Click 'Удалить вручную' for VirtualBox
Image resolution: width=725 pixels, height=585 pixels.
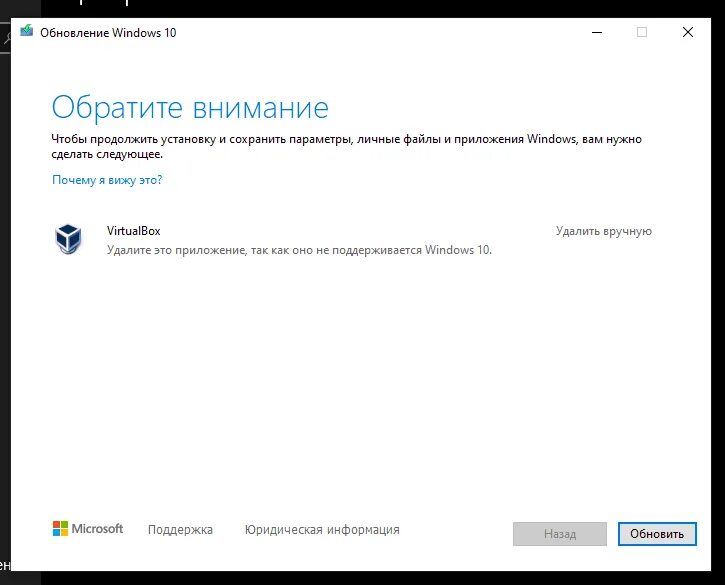(x=604, y=231)
